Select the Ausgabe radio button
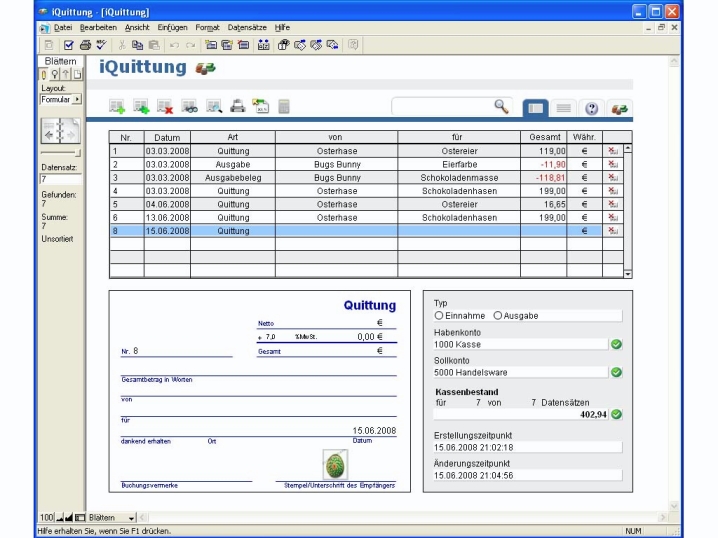 499,316
